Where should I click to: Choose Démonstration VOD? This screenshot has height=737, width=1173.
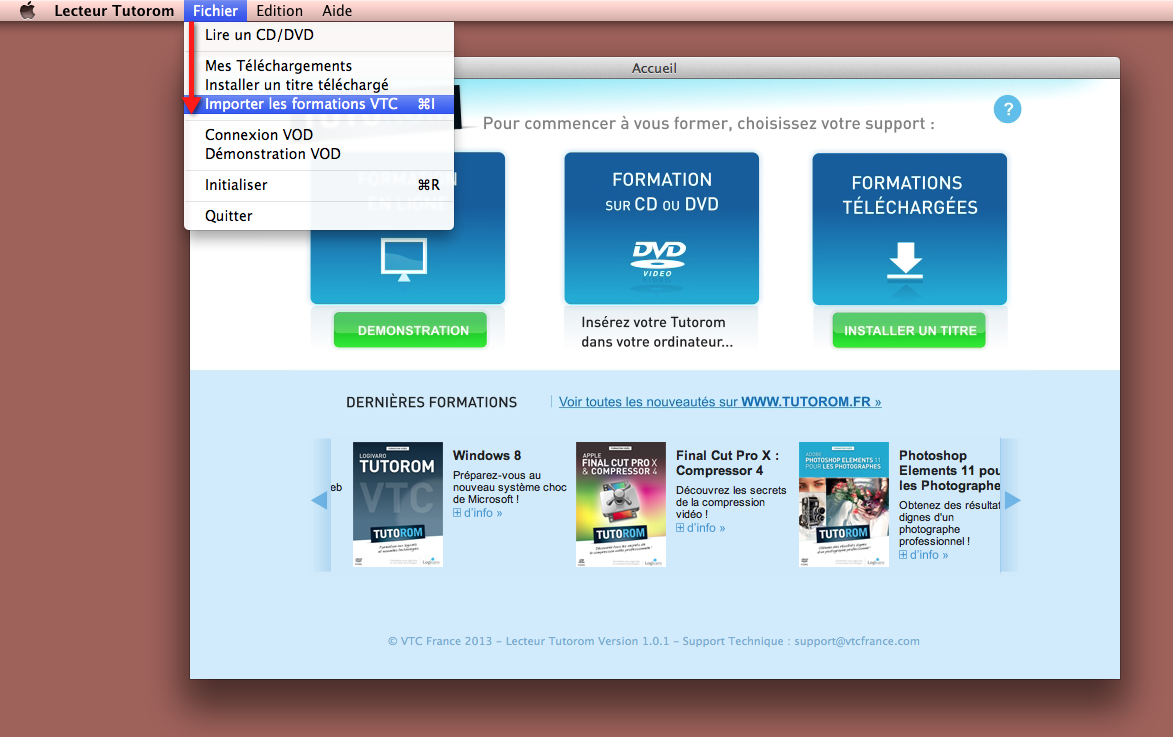point(319,154)
